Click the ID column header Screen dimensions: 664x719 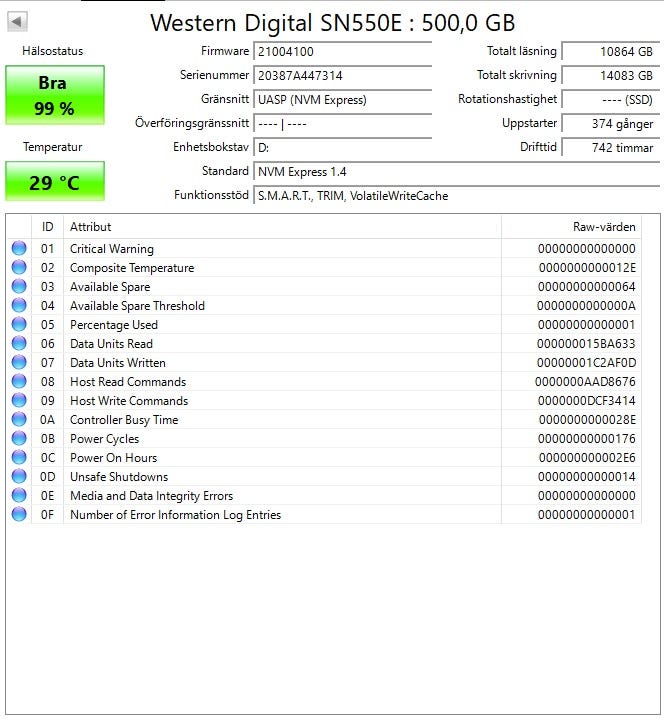pos(47,227)
